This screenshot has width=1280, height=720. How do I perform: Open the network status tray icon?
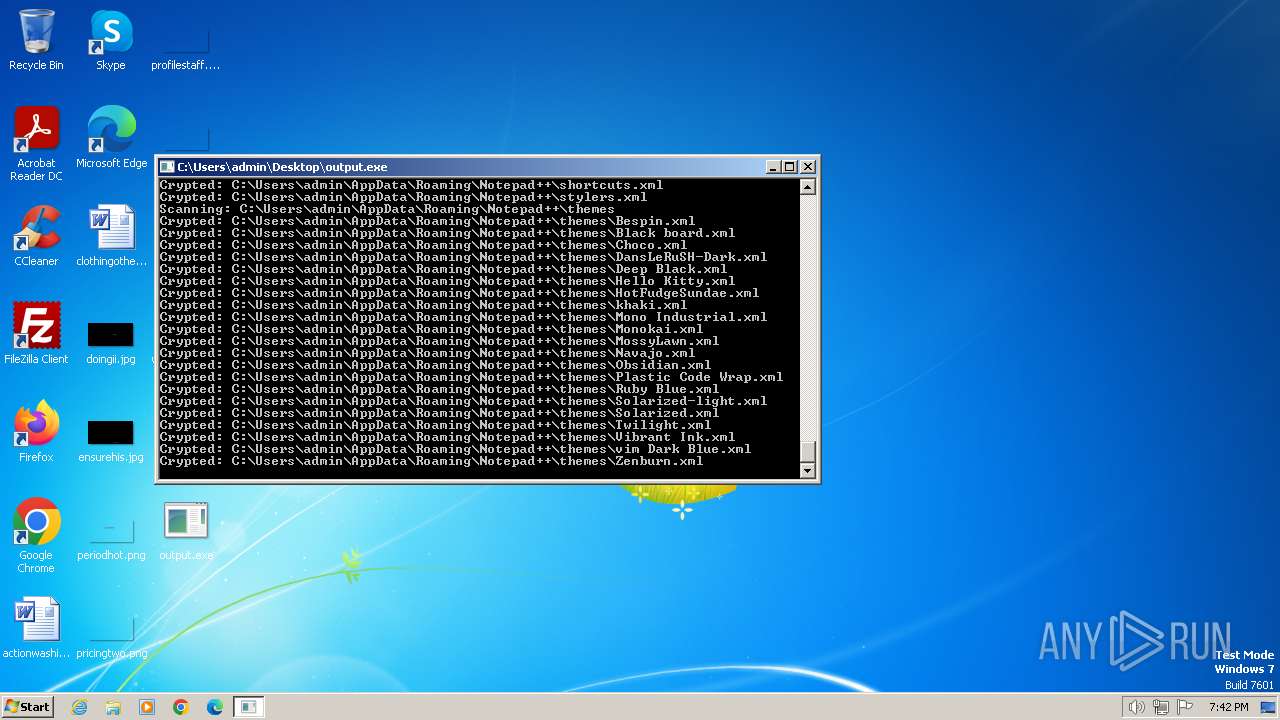point(1161,707)
